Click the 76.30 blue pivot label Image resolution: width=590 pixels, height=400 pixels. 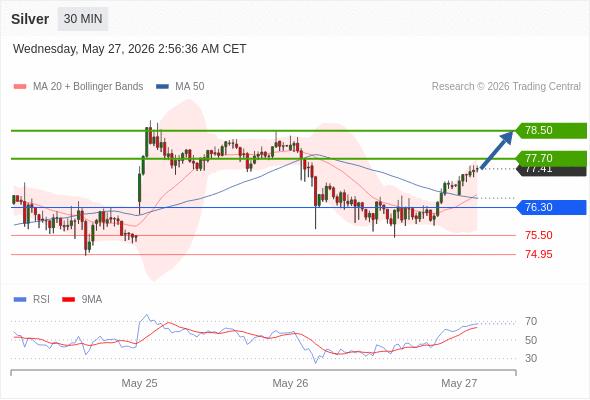[x=551, y=207]
